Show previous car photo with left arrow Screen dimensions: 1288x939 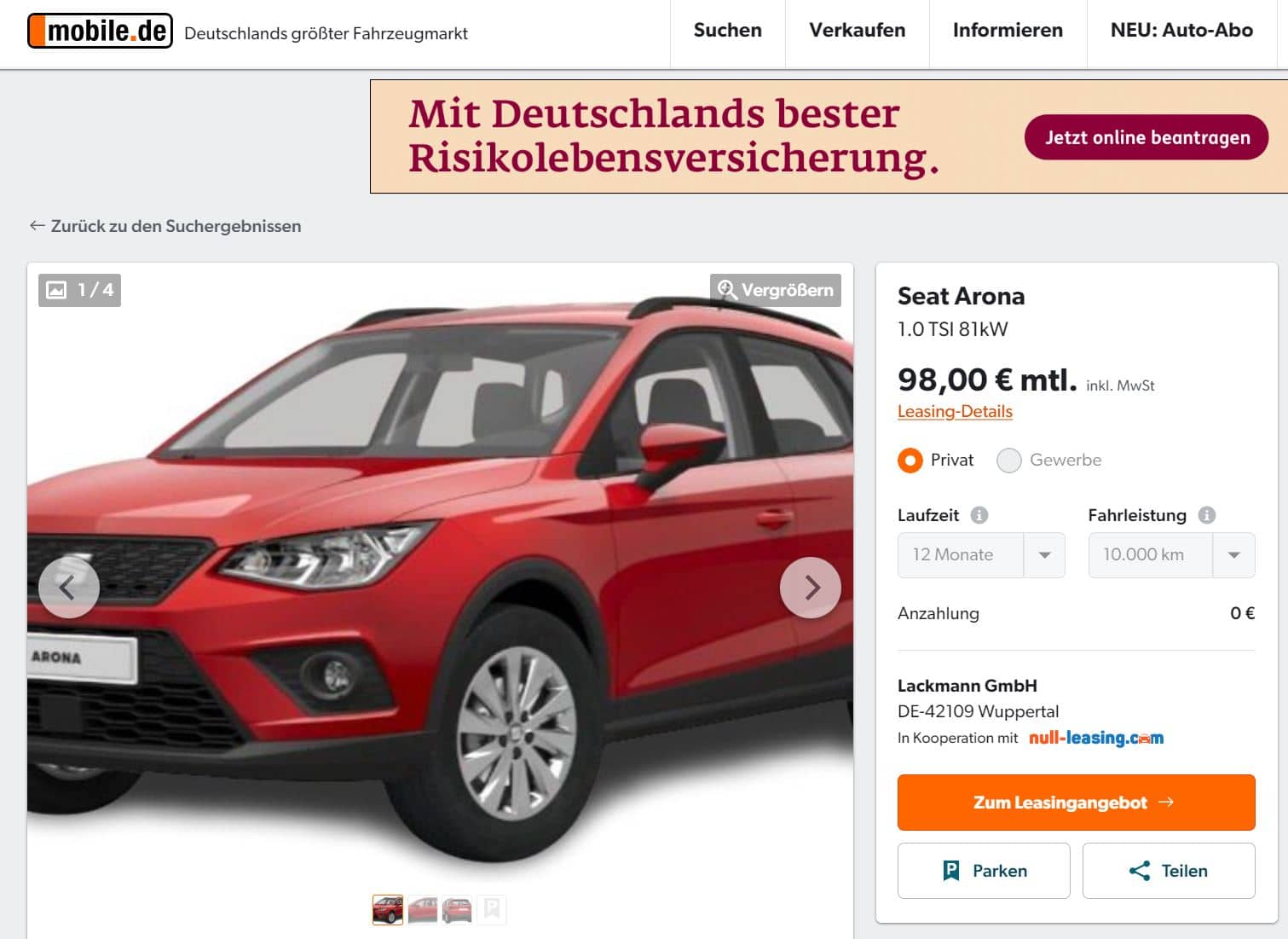(69, 588)
